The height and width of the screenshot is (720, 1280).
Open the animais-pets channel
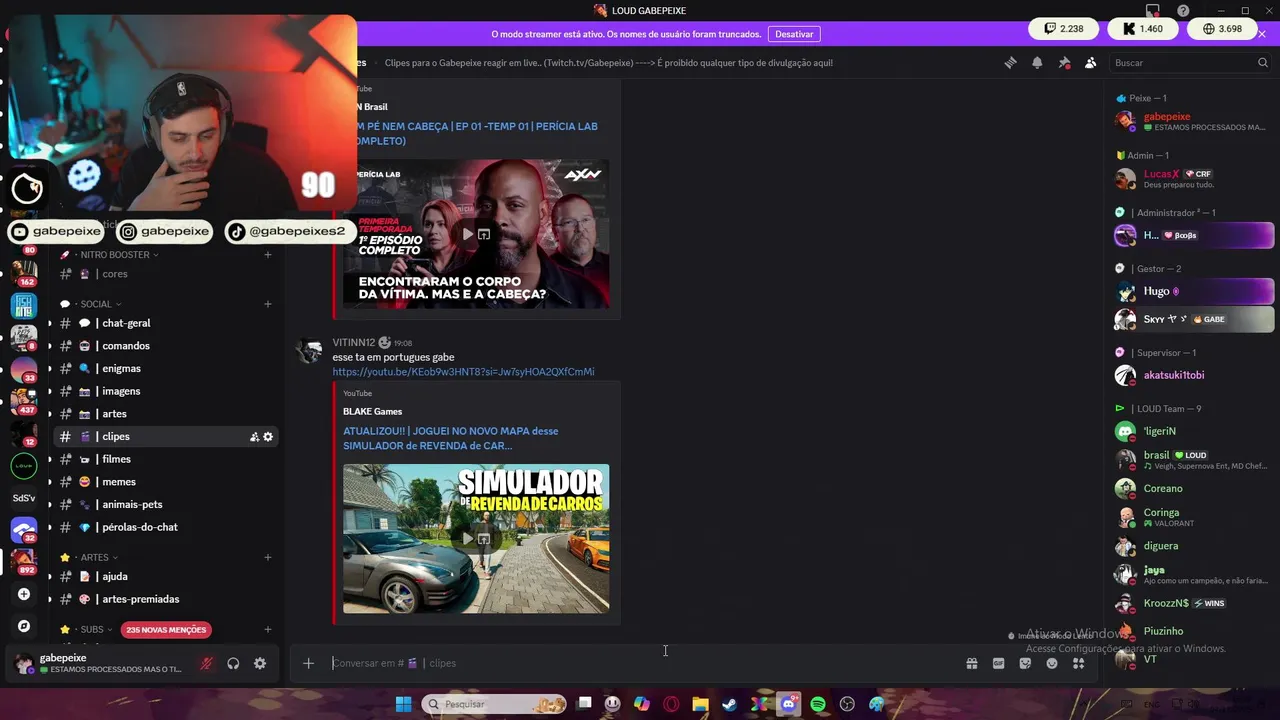pos(165,504)
